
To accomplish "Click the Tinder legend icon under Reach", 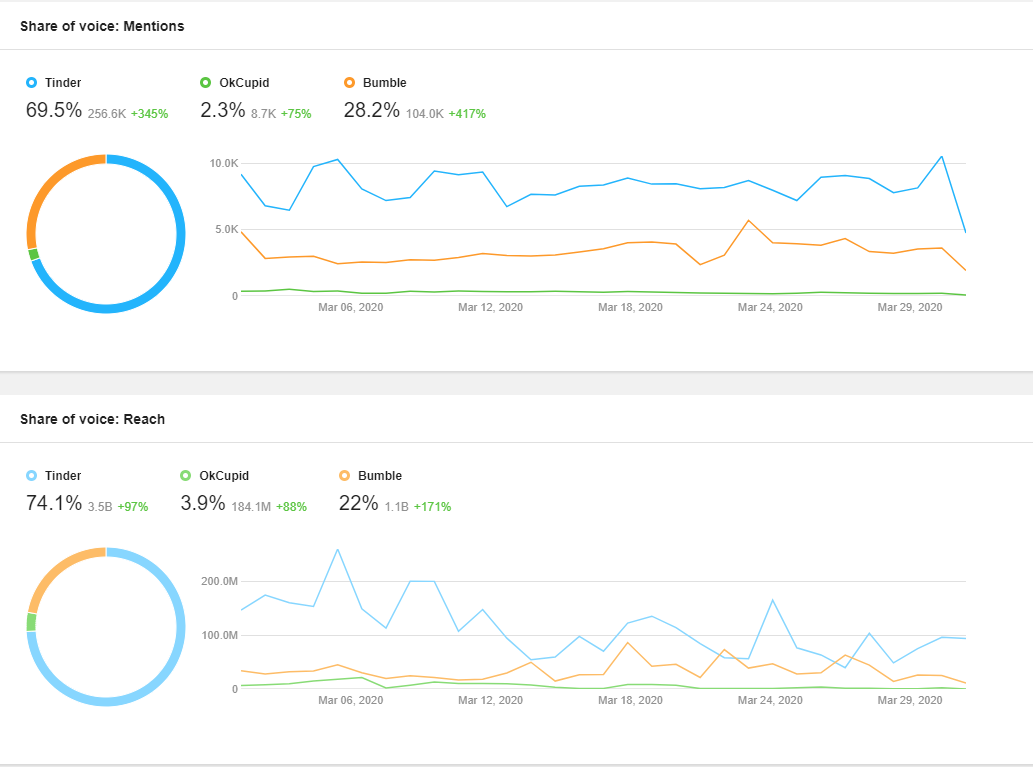I will point(29,476).
